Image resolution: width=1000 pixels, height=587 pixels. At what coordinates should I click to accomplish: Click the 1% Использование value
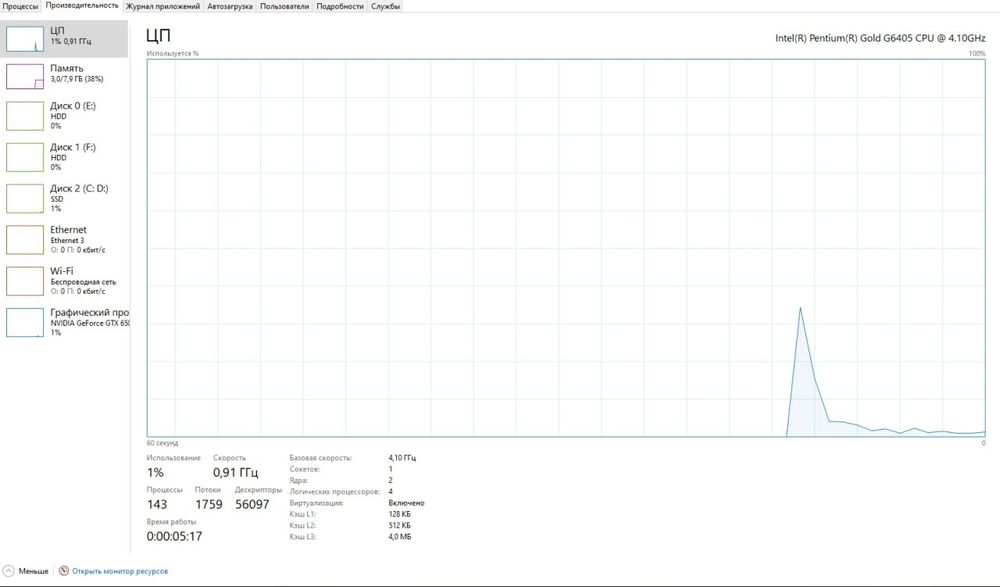pyautogui.click(x=155, y=473)
